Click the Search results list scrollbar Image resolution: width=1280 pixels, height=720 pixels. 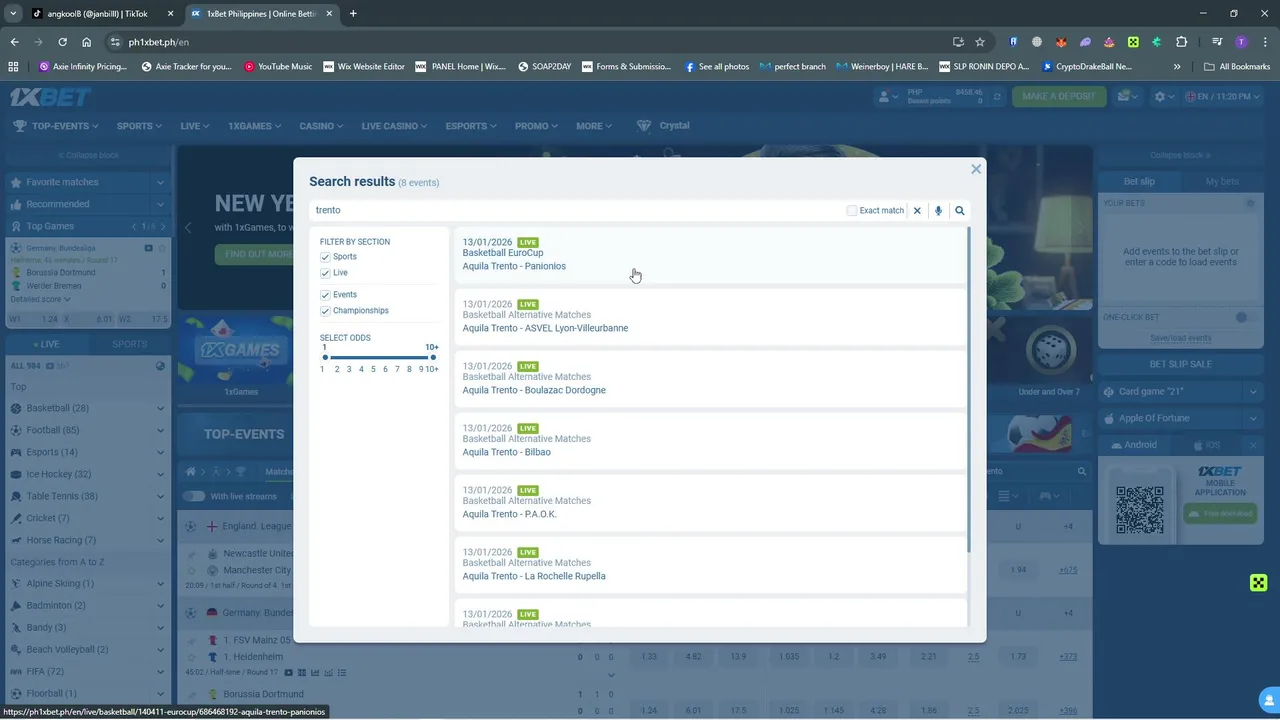(968, 390)
